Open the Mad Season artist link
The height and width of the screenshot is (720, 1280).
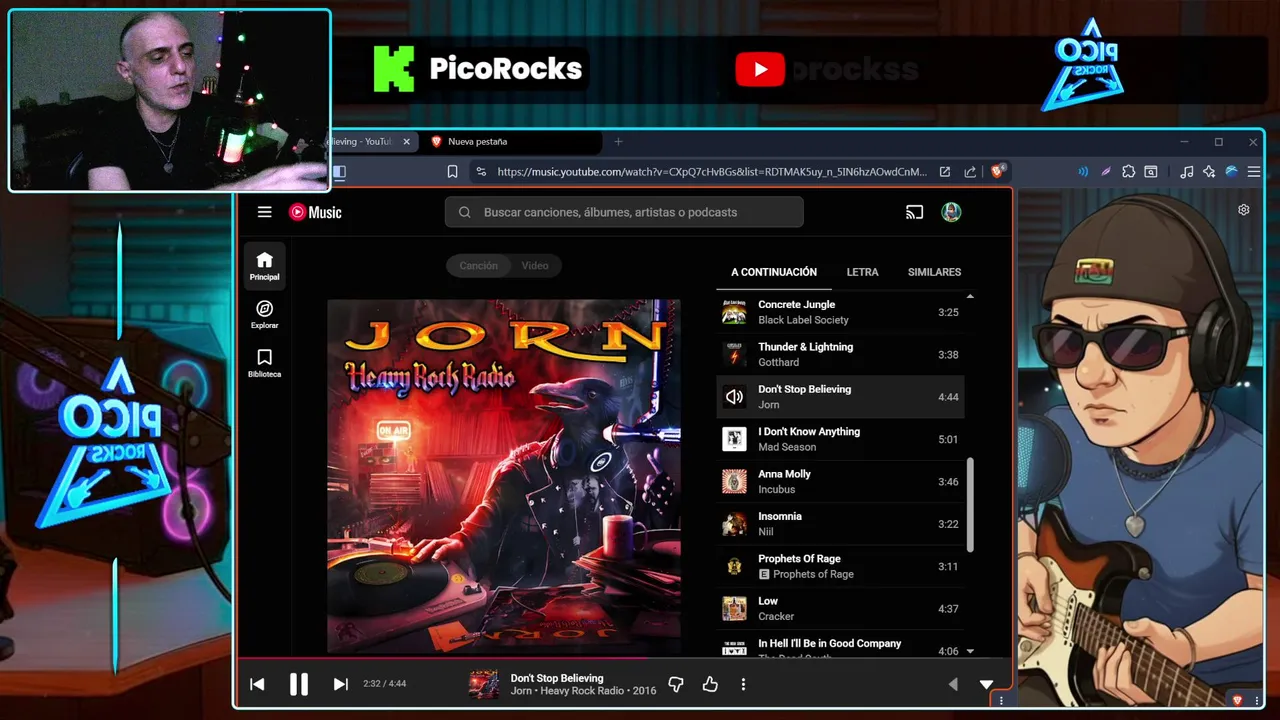pyautogui.click(x=787, y=447)
